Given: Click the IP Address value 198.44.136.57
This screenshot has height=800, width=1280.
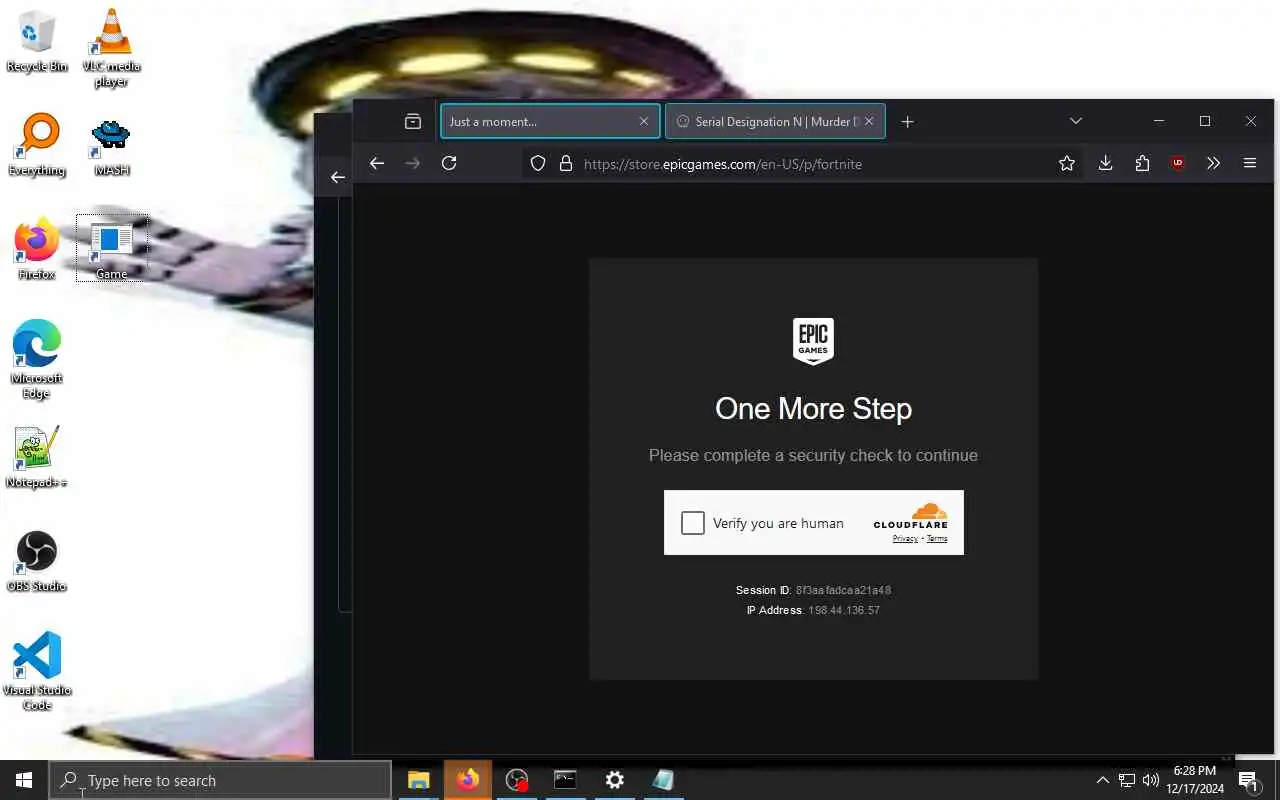Looking at the screenshot, I should pos(844,610).
